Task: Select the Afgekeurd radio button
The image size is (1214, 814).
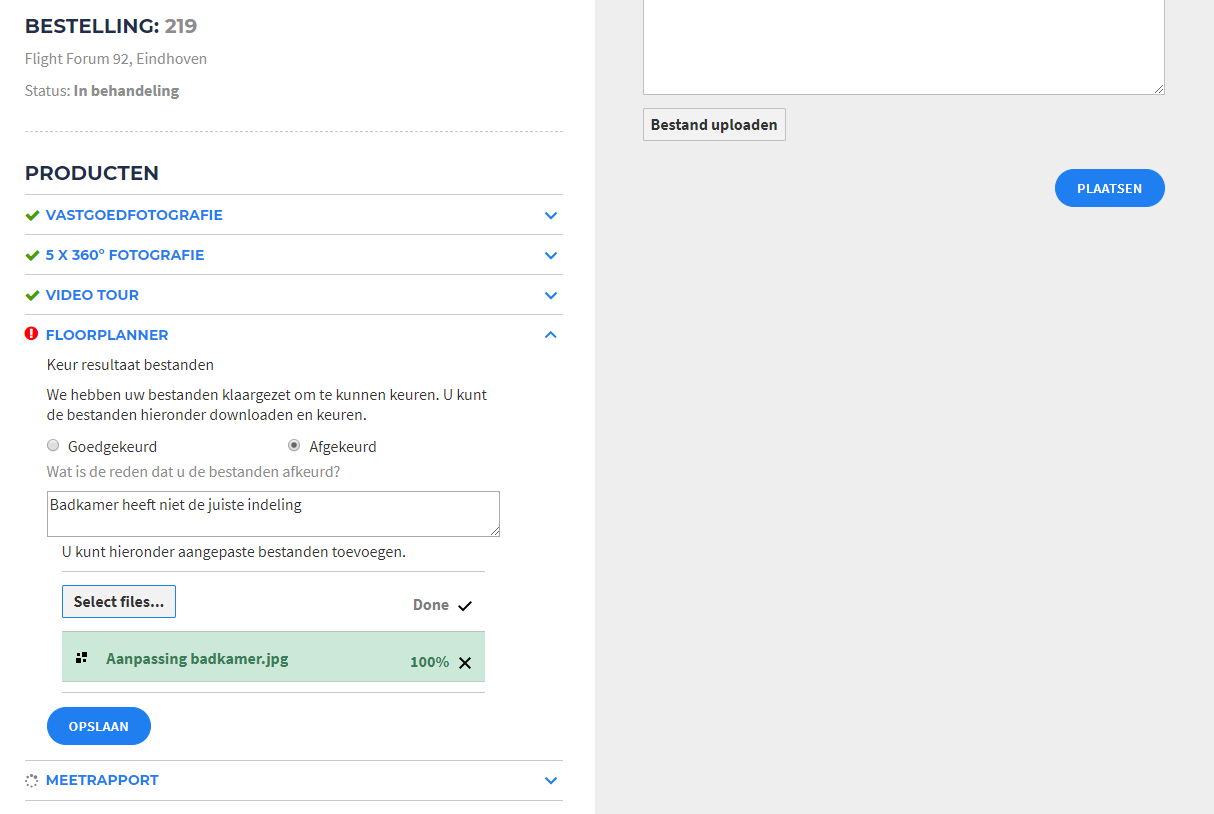Action: coord(294,446)
